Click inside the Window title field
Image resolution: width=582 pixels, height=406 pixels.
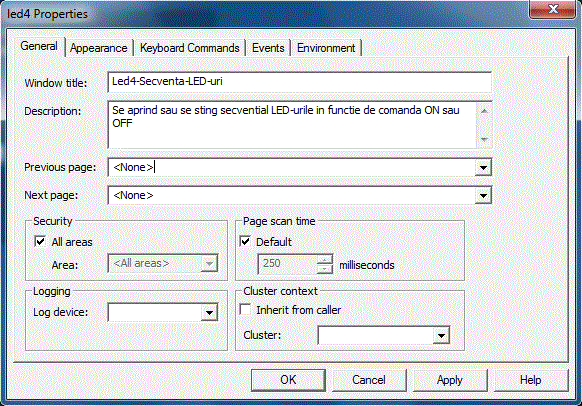click(300, 82)
